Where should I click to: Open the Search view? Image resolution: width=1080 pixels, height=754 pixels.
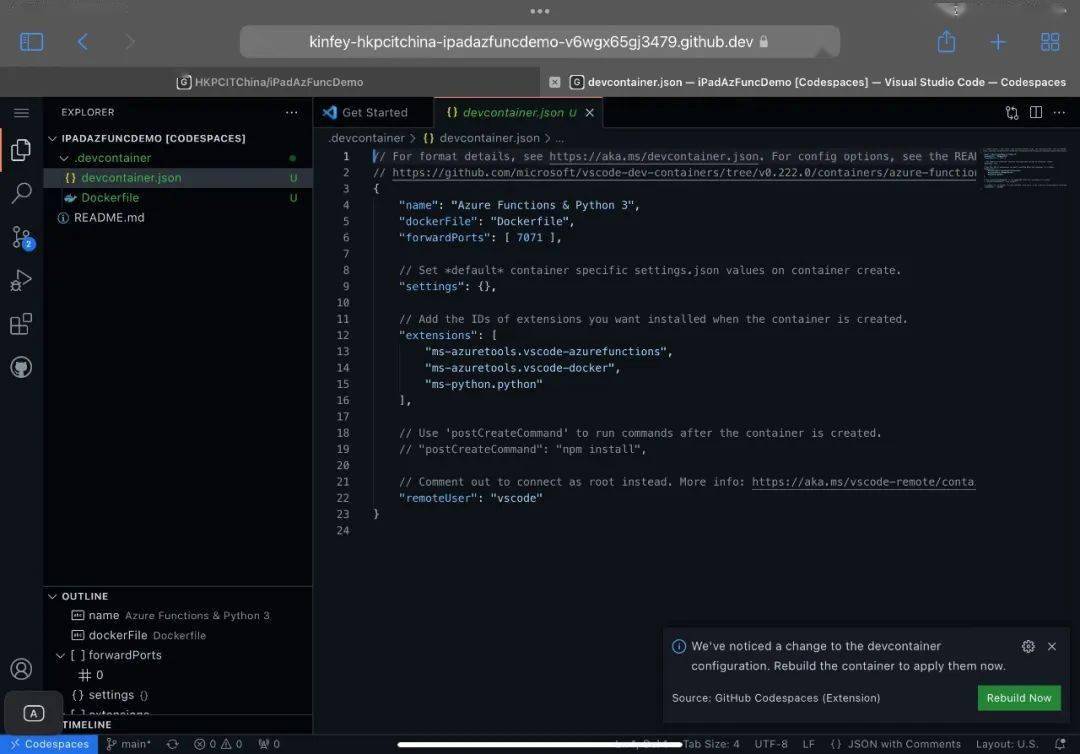pyautogui.click(x=21, y=192)
